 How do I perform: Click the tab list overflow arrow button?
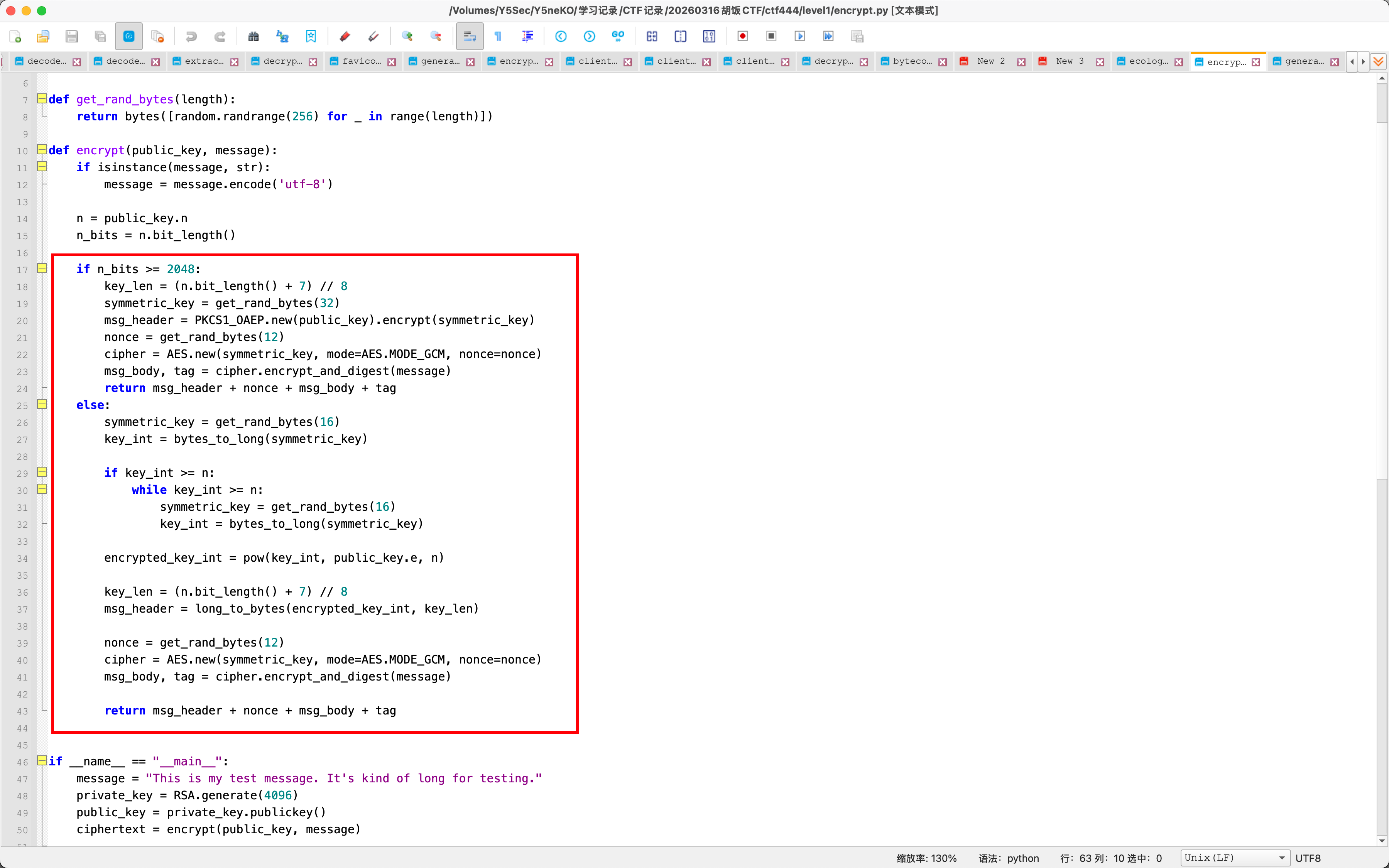(x=1378, y=61)
